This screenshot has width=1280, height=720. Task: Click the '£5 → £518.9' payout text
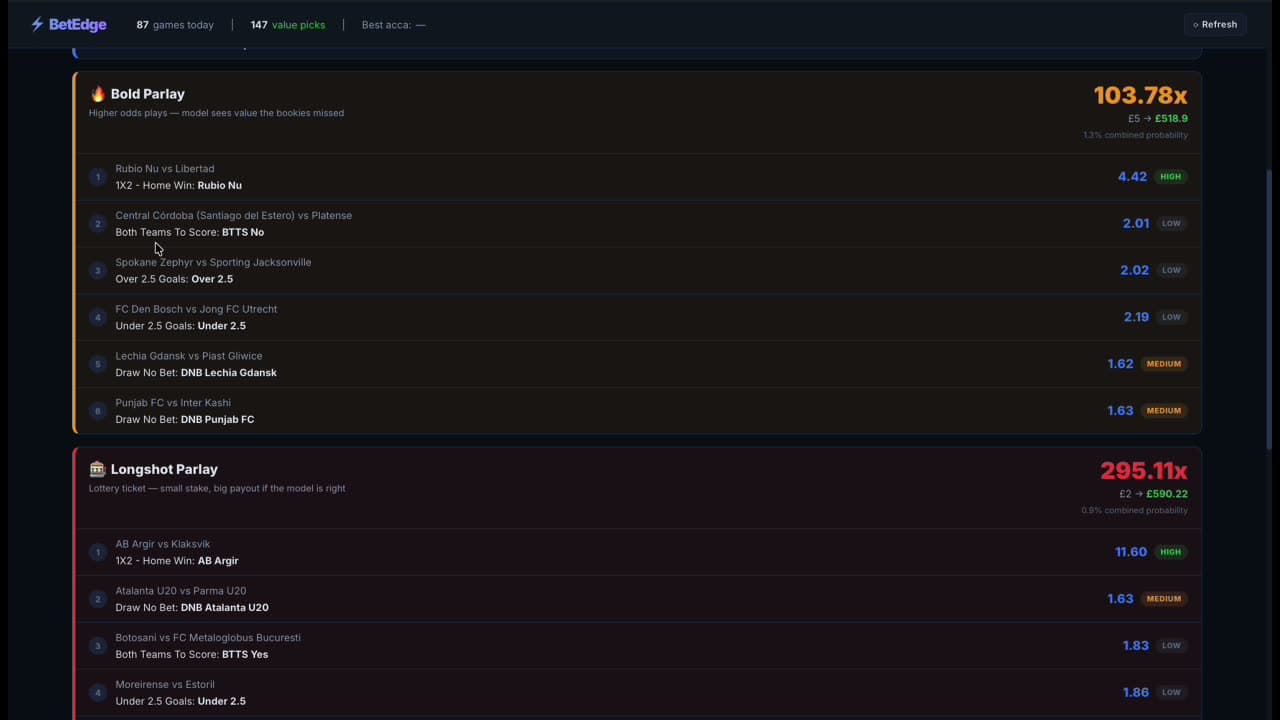[1158, 118]
